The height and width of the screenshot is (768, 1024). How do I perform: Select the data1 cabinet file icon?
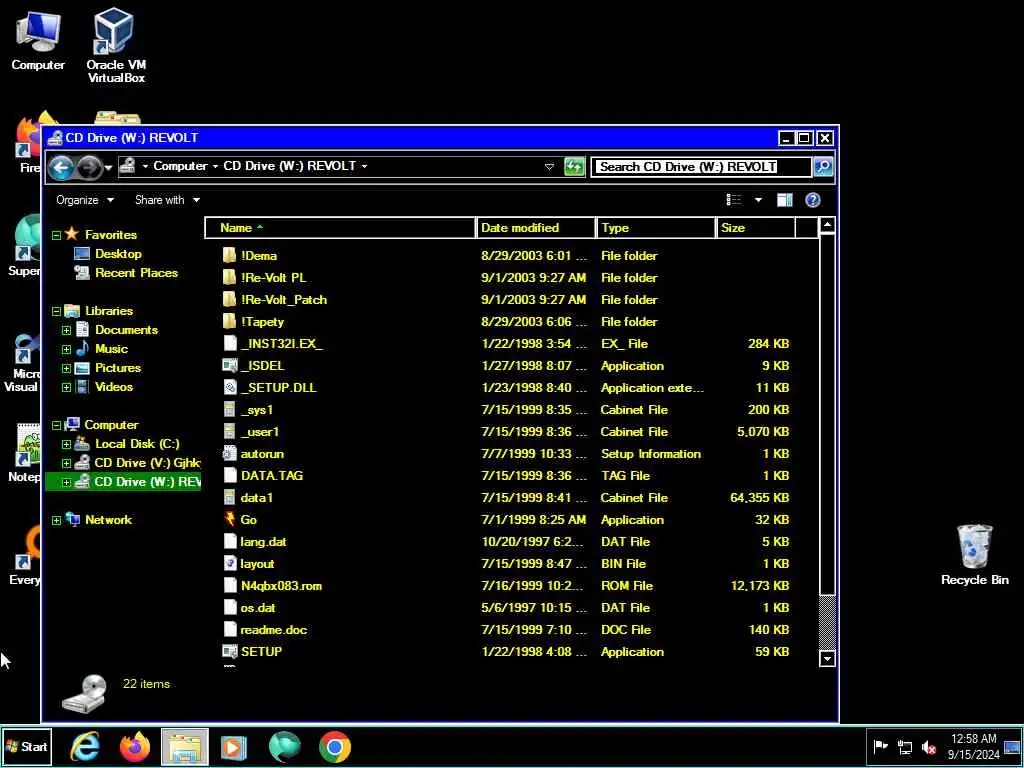point(229,498)
